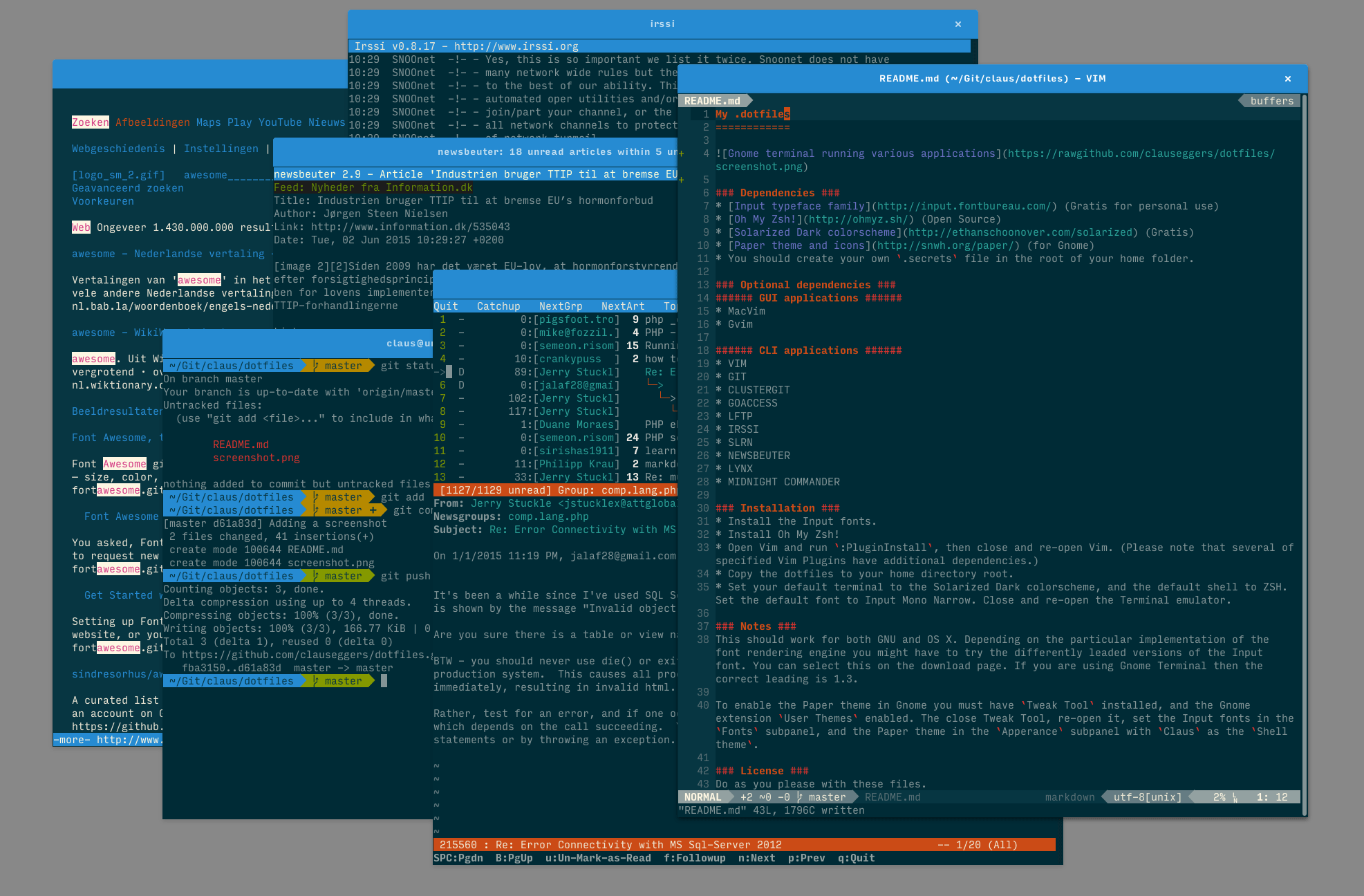1364x896 pixels.
Task: Close the irssi window
Action: [957, 24]
